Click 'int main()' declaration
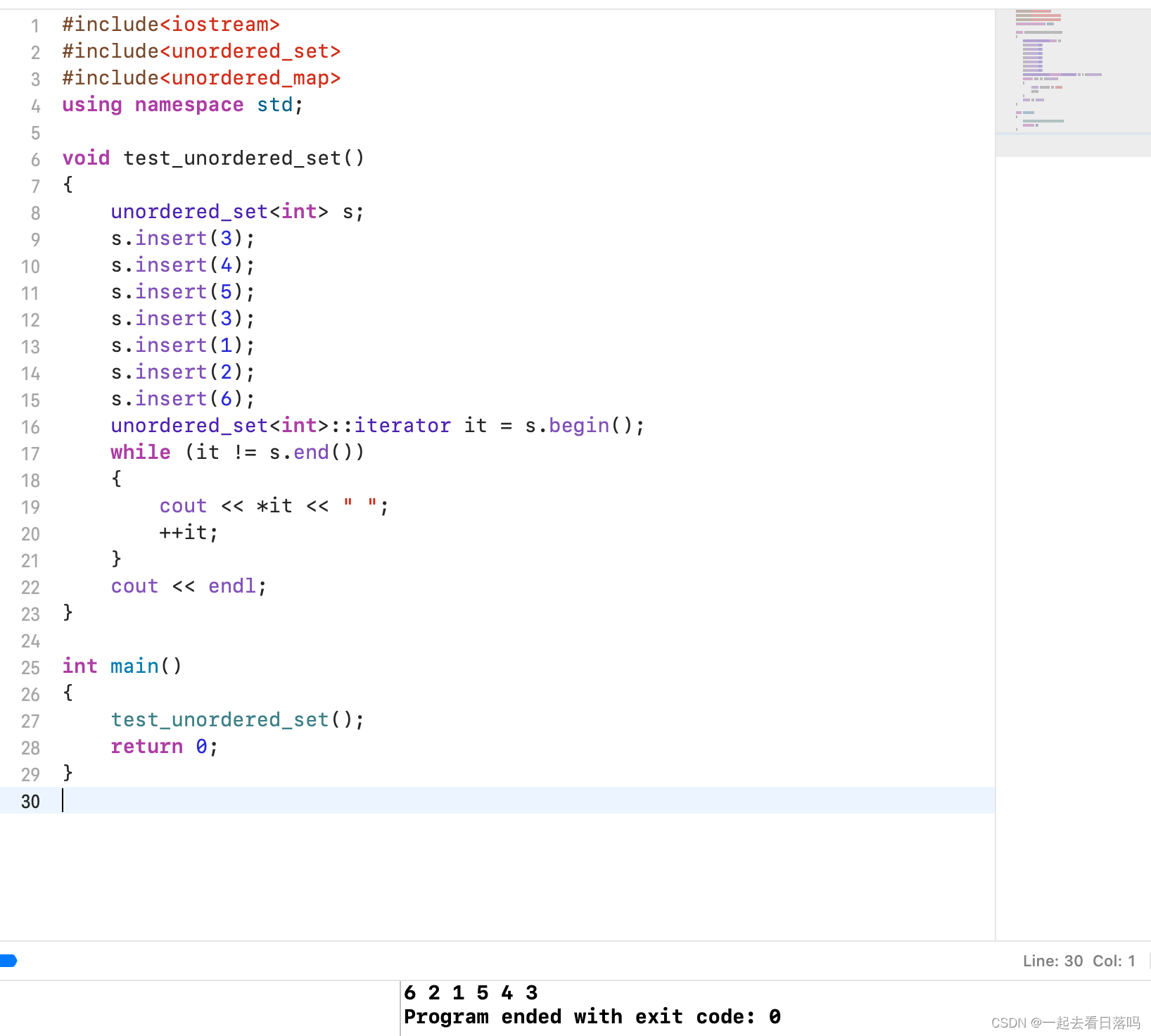 122,667
